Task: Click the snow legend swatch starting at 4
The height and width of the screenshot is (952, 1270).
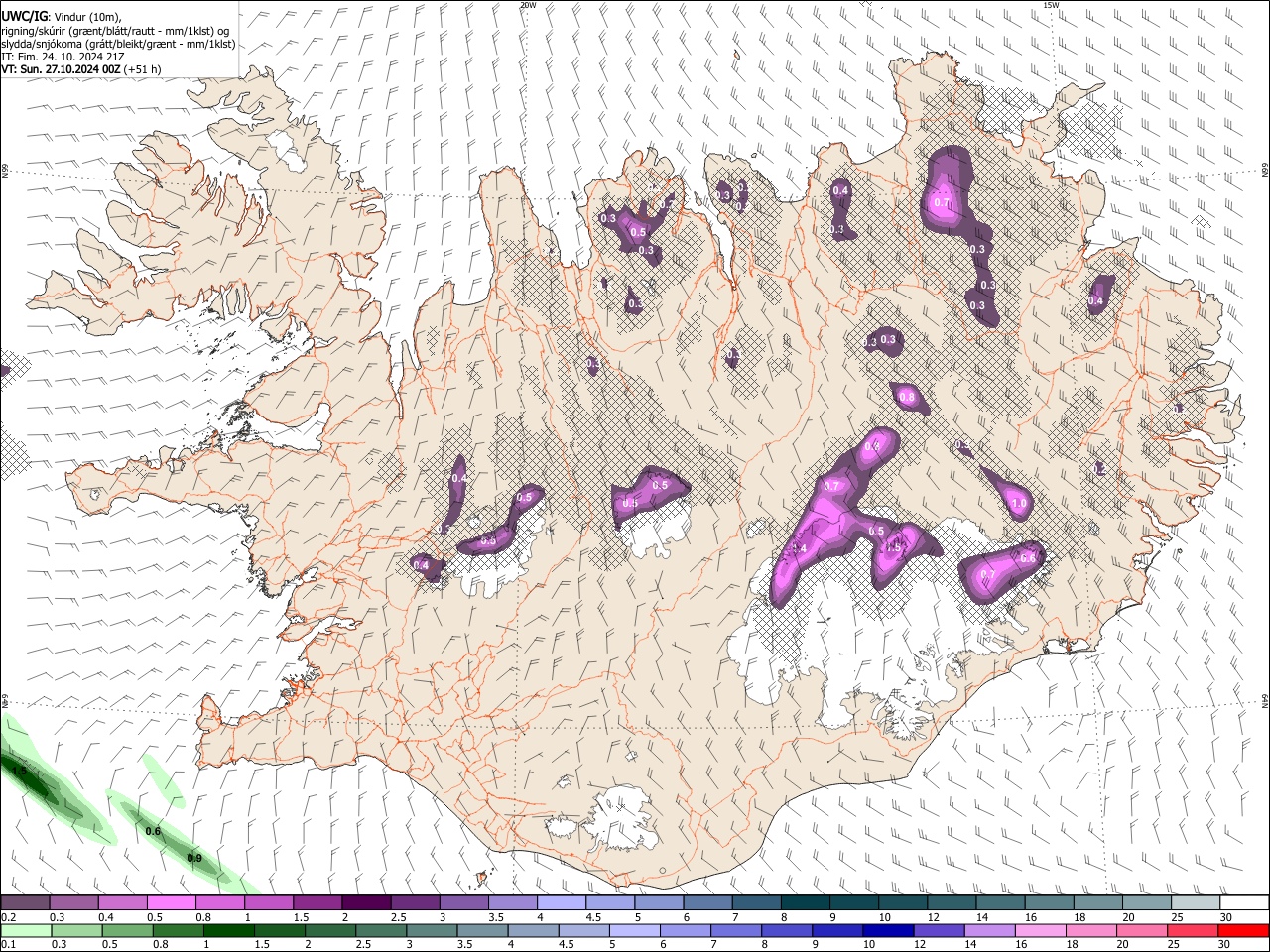Action: (562, 903)
